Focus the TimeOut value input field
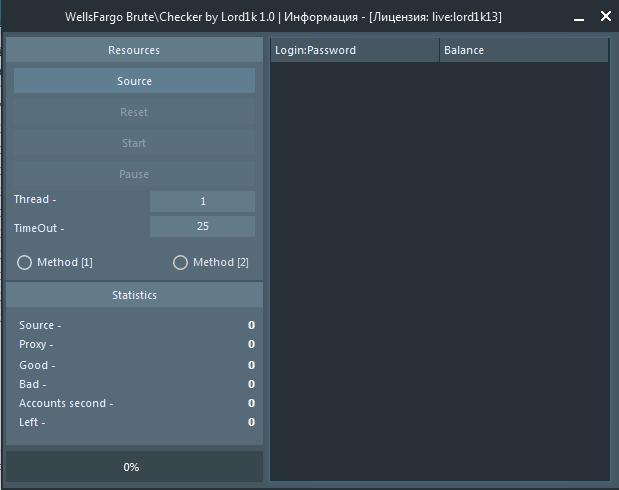This screenshot has width=619, height=490. [203, 226]
